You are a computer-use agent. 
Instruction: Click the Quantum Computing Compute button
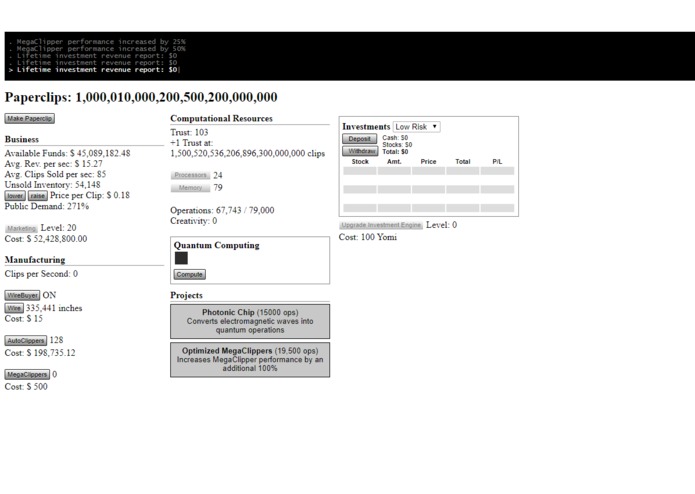(190, 274)
